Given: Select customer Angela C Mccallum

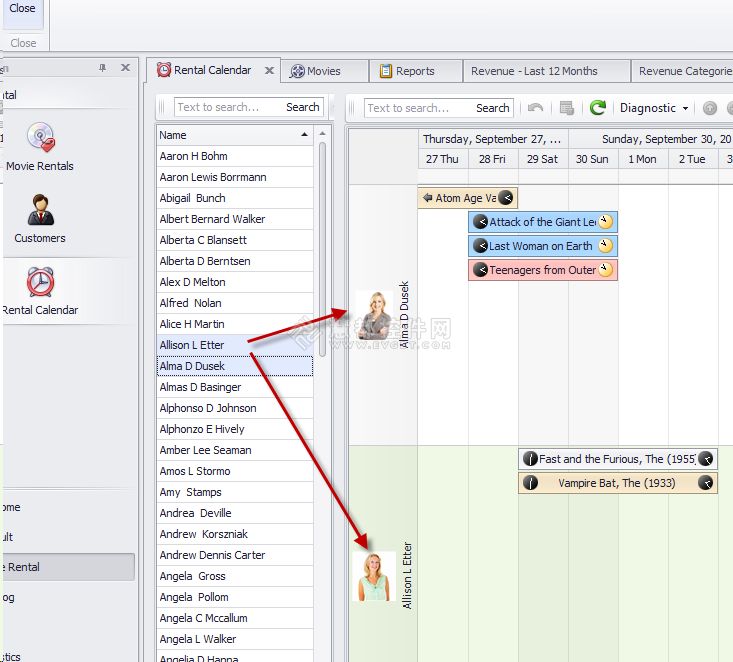Looking at the screenshot, I should [x=235, y=618].
